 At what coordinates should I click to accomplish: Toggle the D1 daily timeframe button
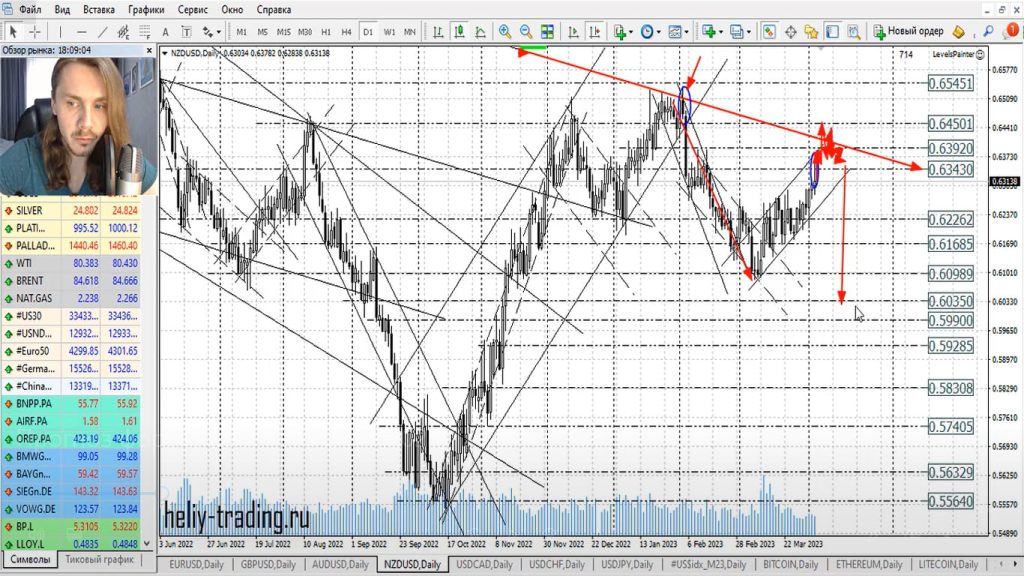pos(367,31)
